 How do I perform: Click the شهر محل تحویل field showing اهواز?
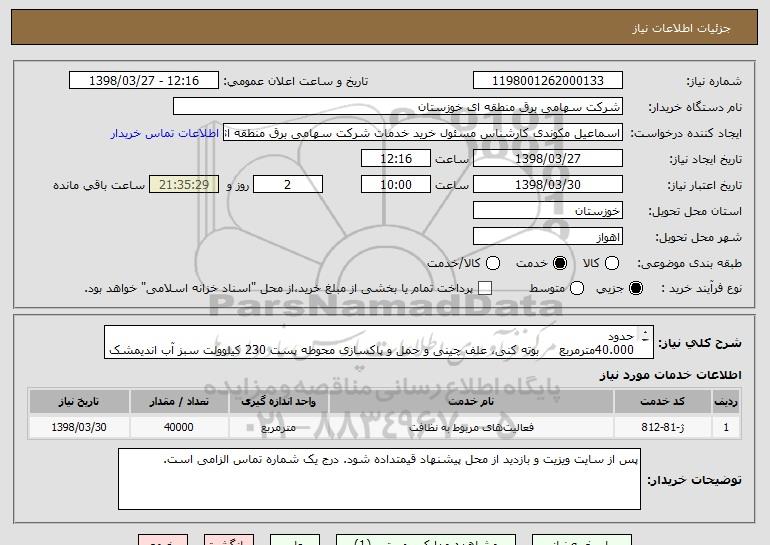click(547, 237)
